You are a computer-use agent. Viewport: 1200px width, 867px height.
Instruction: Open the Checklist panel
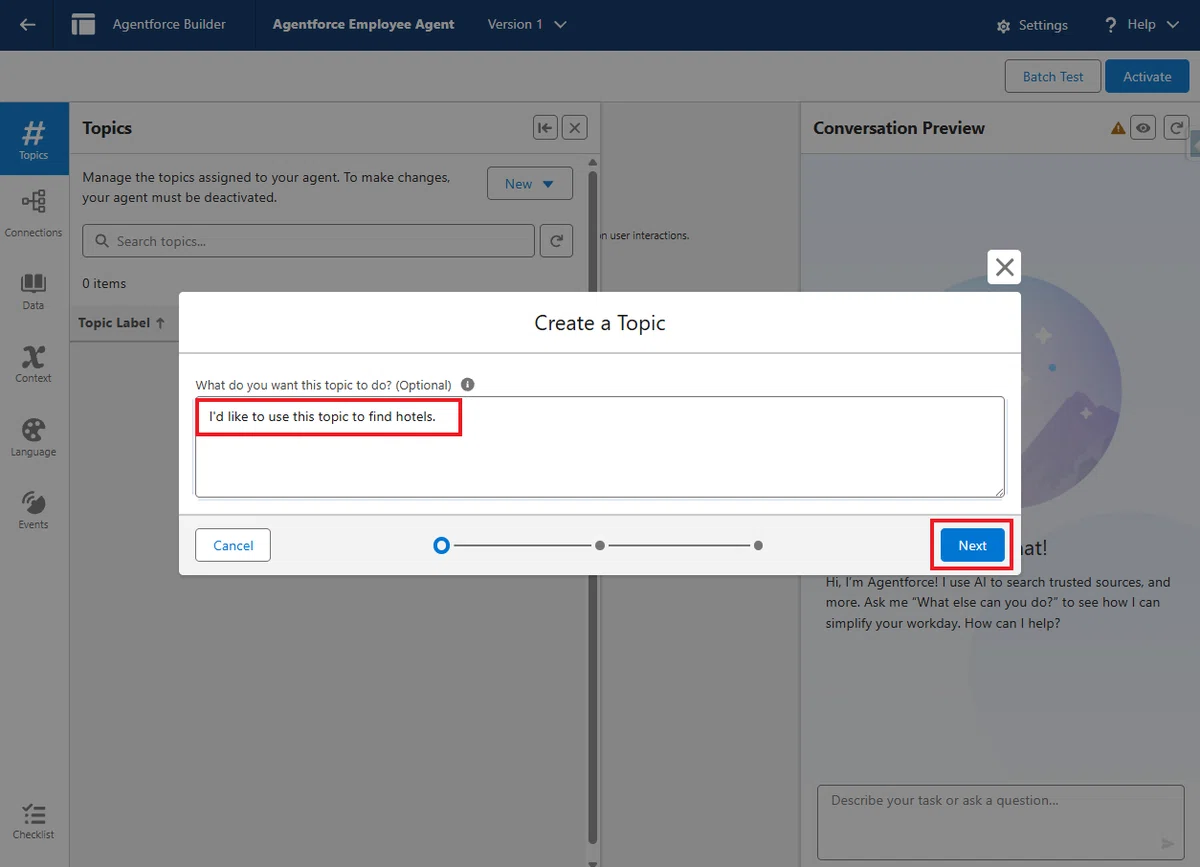pyautogui.click(x=34, y=821)
